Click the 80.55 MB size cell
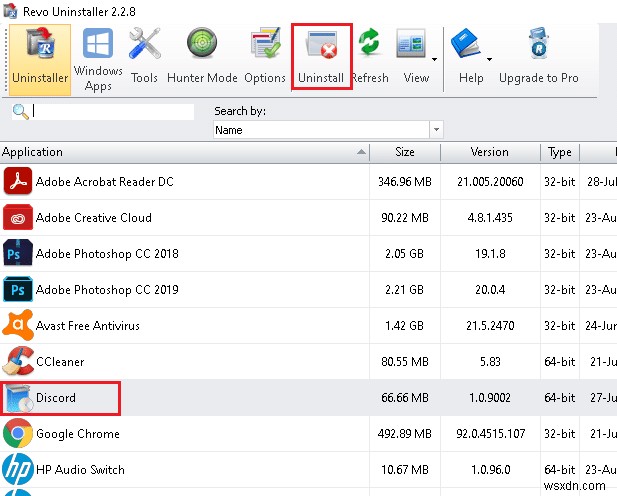 tap(405, 362)
